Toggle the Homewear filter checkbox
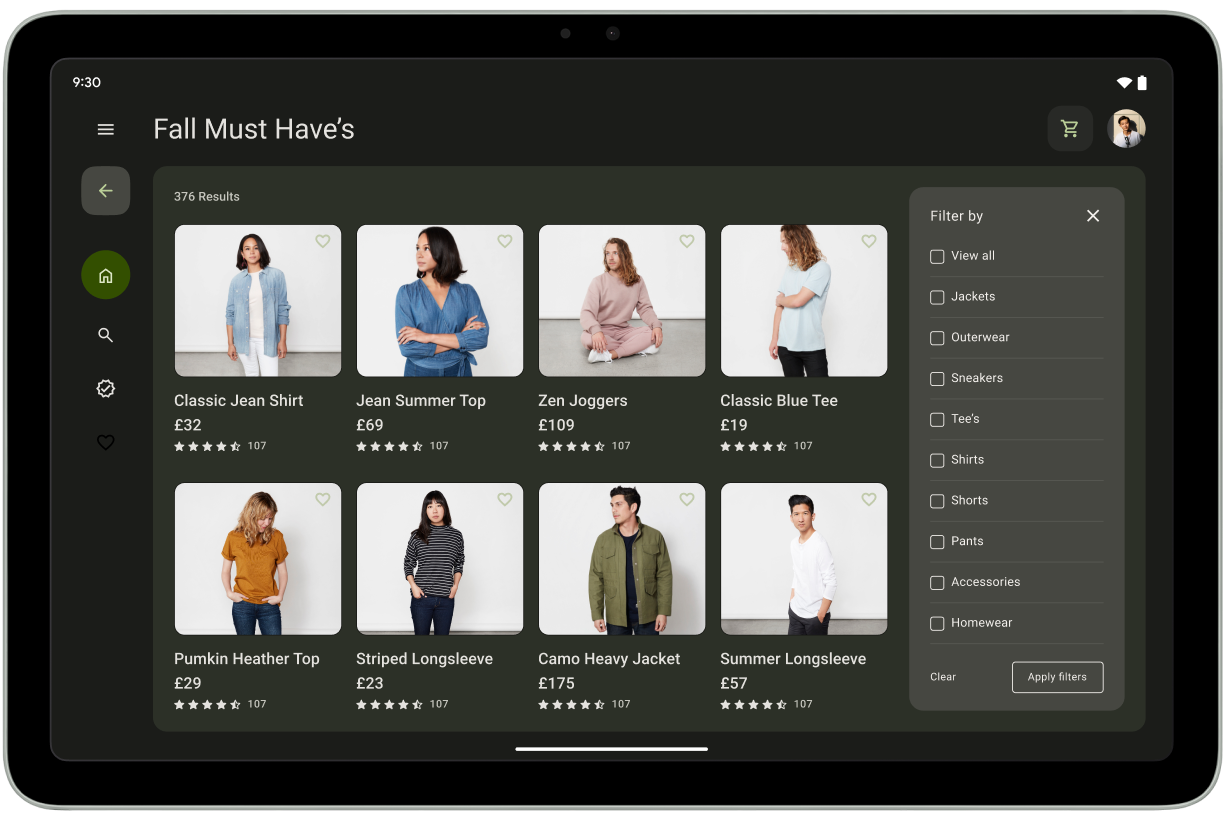The width and height of the screenshot is (1224, 819). tap(937, 624)
